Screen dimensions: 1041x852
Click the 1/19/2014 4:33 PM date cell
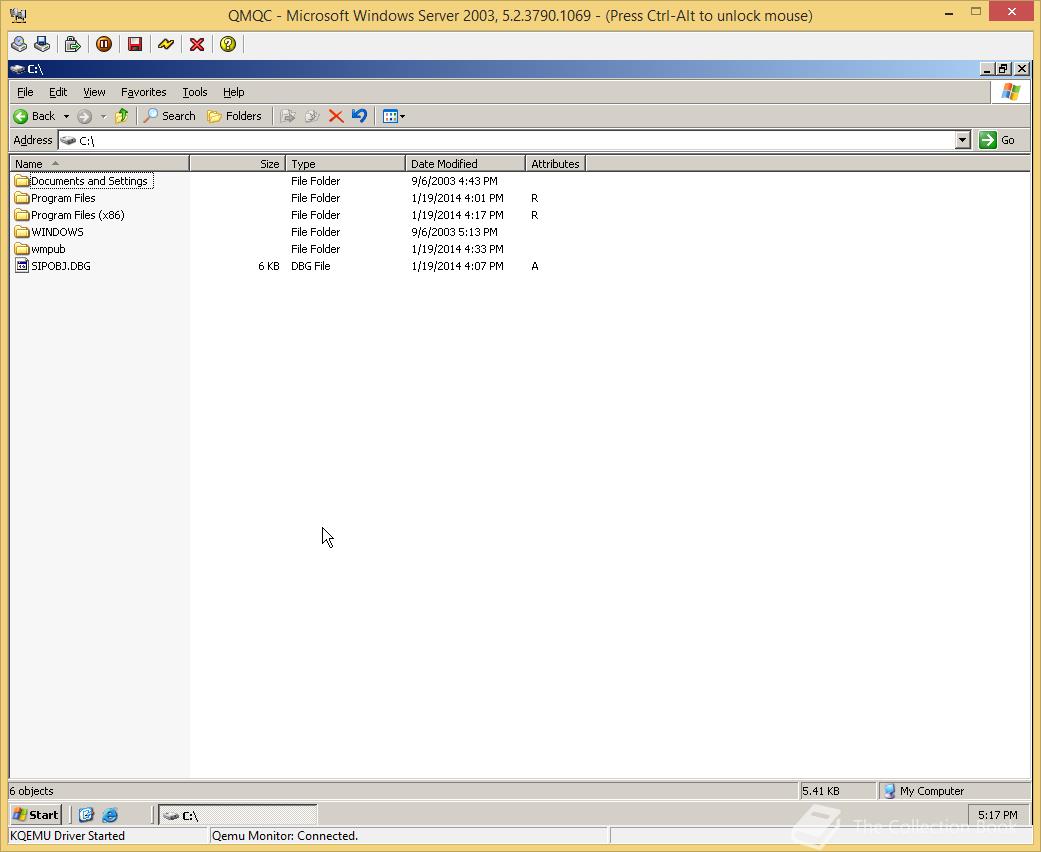point(457,249)
